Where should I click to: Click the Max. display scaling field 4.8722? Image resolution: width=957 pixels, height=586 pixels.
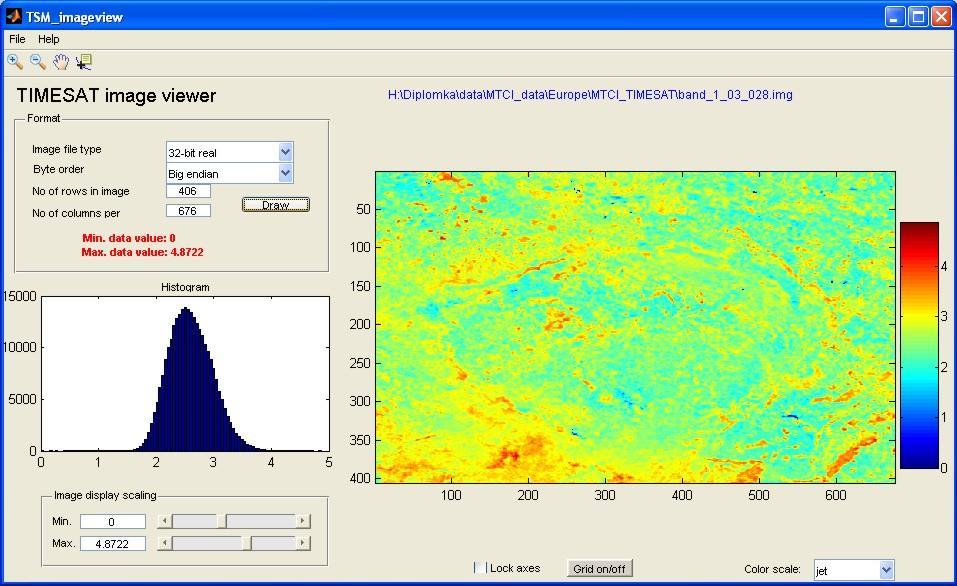(x=113, y=543)
